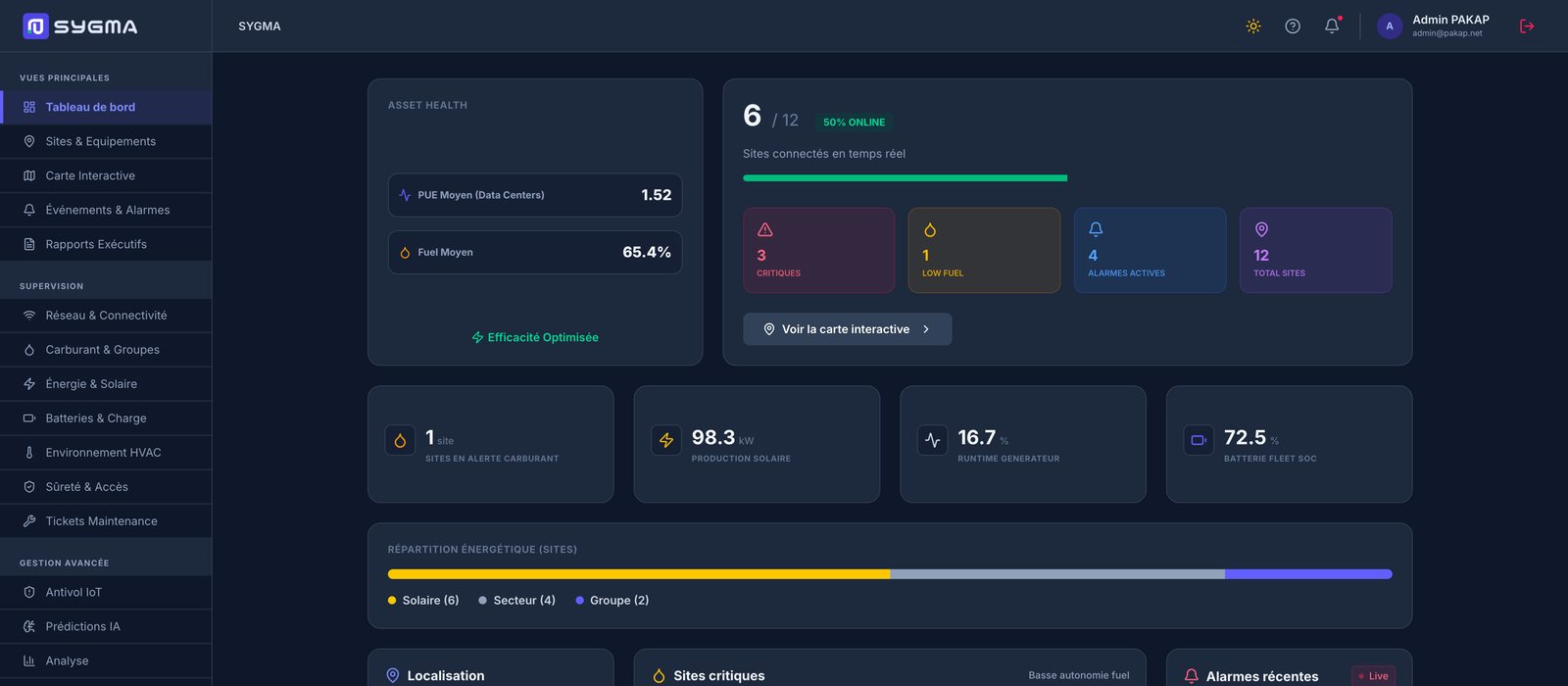Click PUE Moyen (Data Centers) row
This screenshot has width=1568, height=686.
pos(535,195)
